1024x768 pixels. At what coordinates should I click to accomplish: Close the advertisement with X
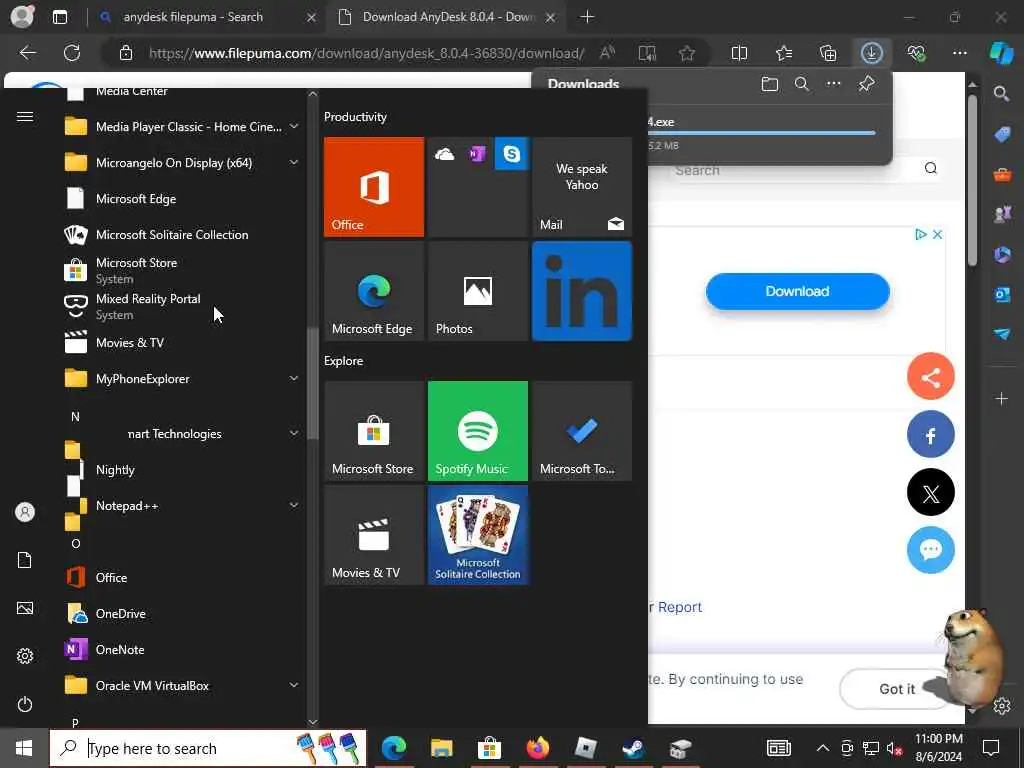pos(937,234)
